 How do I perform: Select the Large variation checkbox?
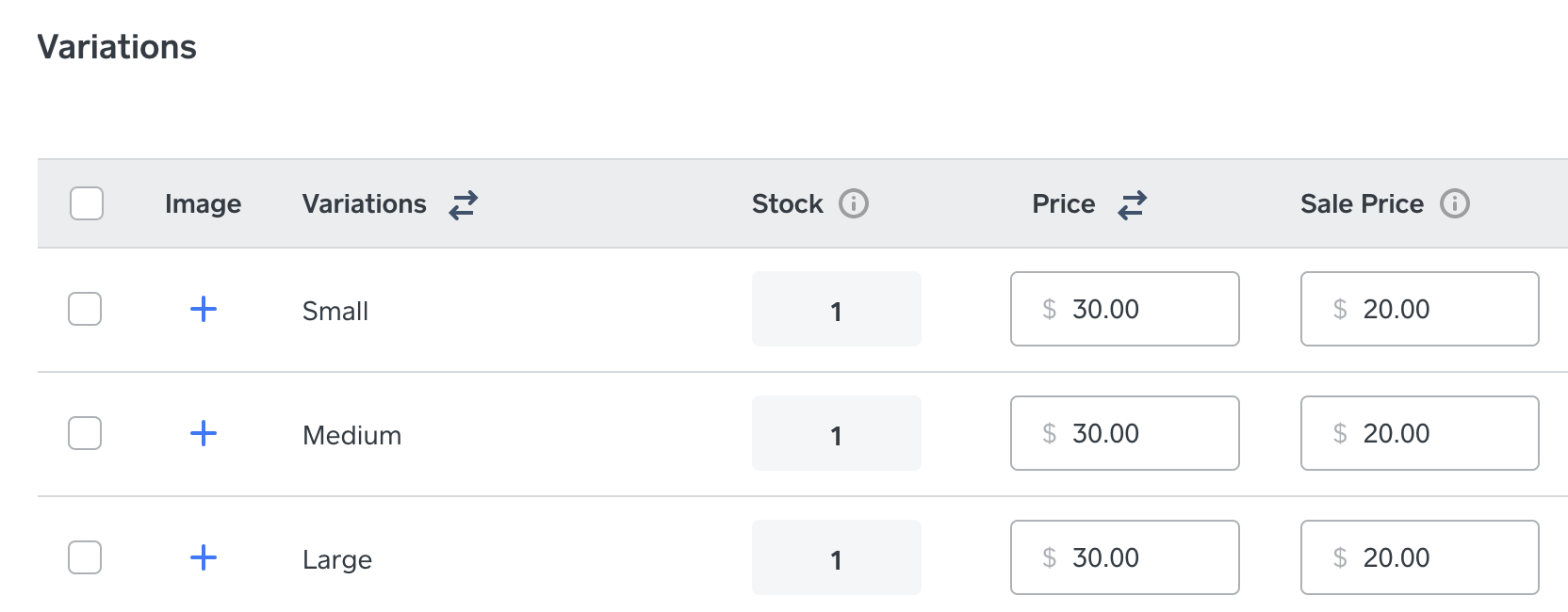point(85,557)
